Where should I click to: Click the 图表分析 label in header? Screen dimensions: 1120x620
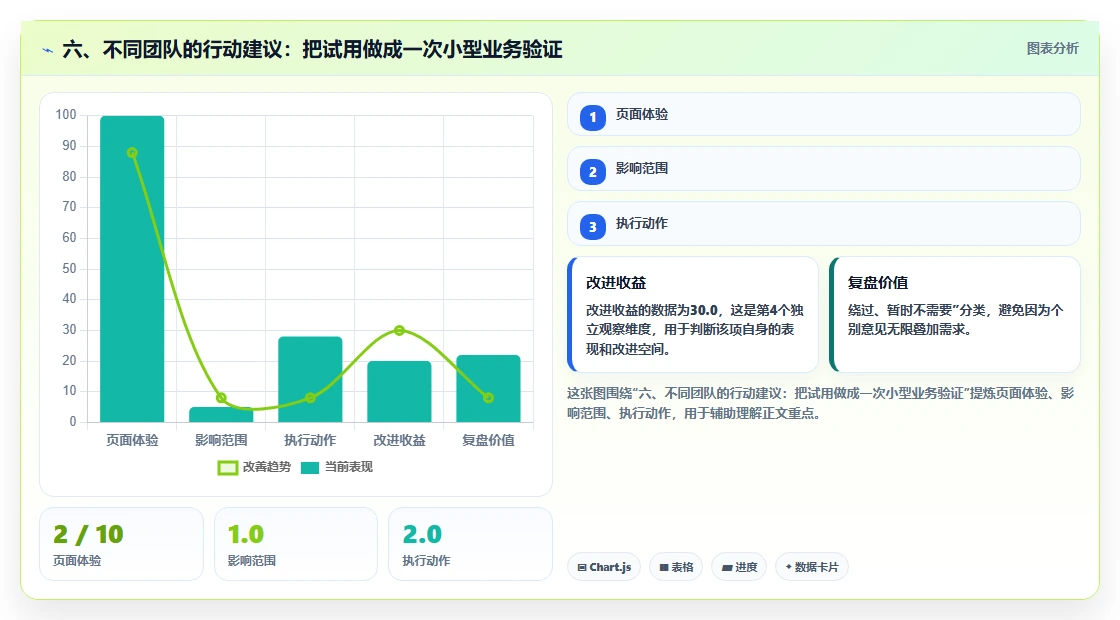click(x=1052, y=49)
